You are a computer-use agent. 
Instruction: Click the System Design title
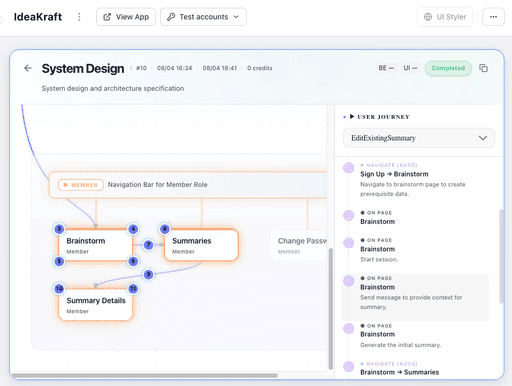coord(83,69)
